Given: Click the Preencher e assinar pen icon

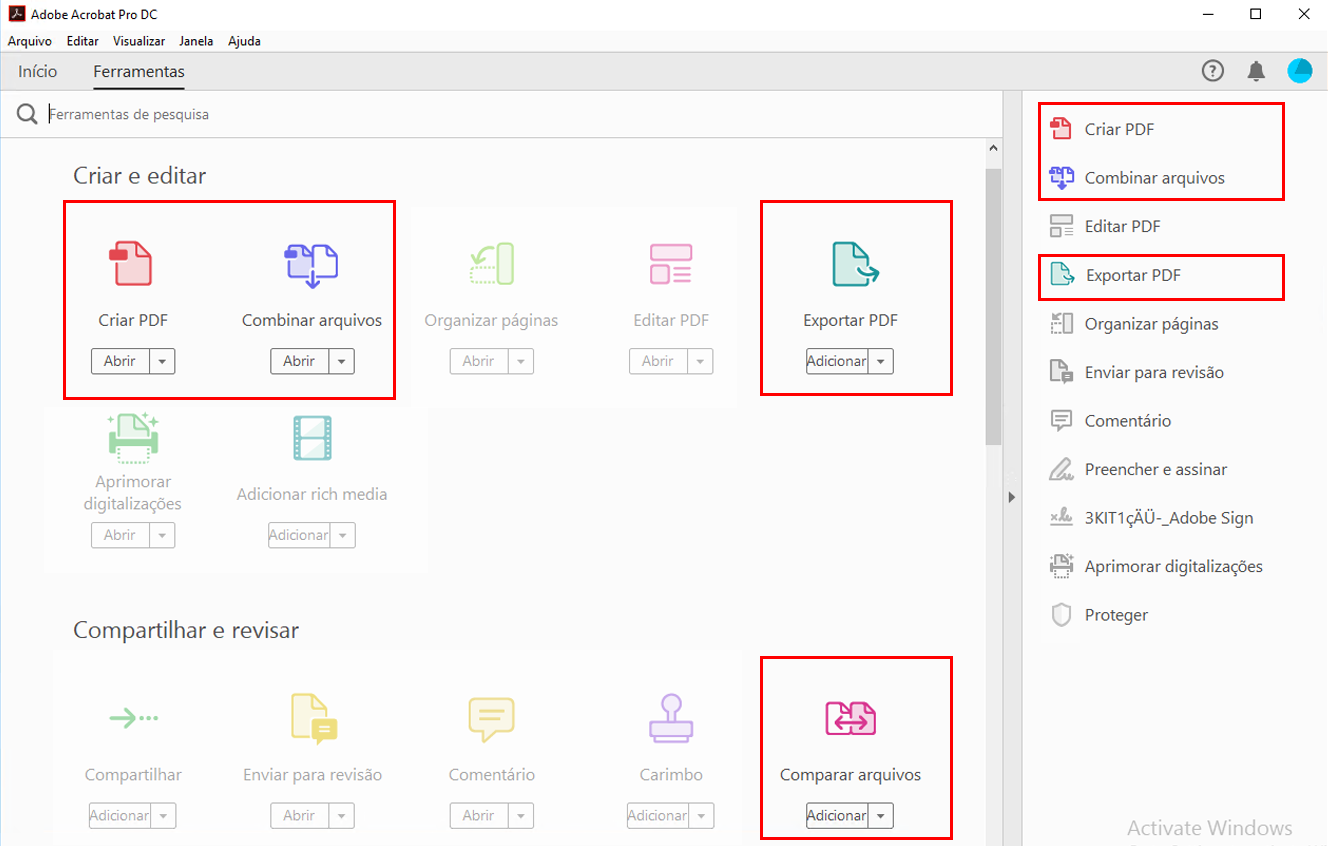Looking at the screenshot, I should pos(1061,469).
